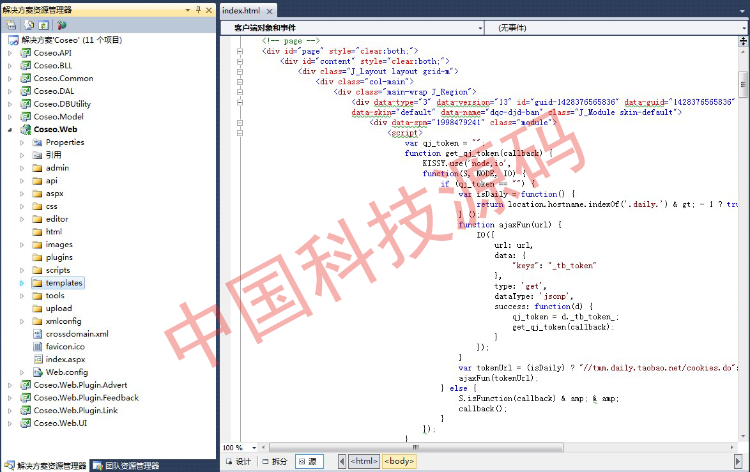Click the Coseo.Common project icon

(x=26, y=78)
